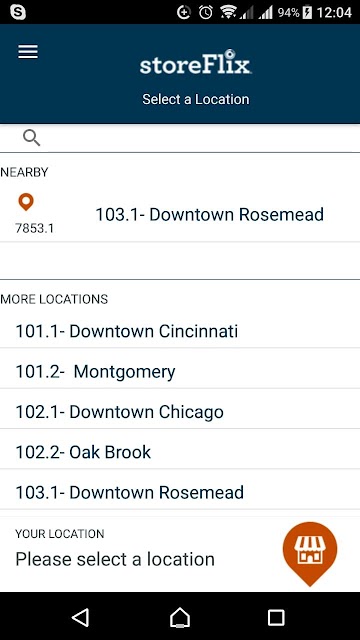Select 103.1- Downtown Rosemead under More Locations

pos(180,492)
